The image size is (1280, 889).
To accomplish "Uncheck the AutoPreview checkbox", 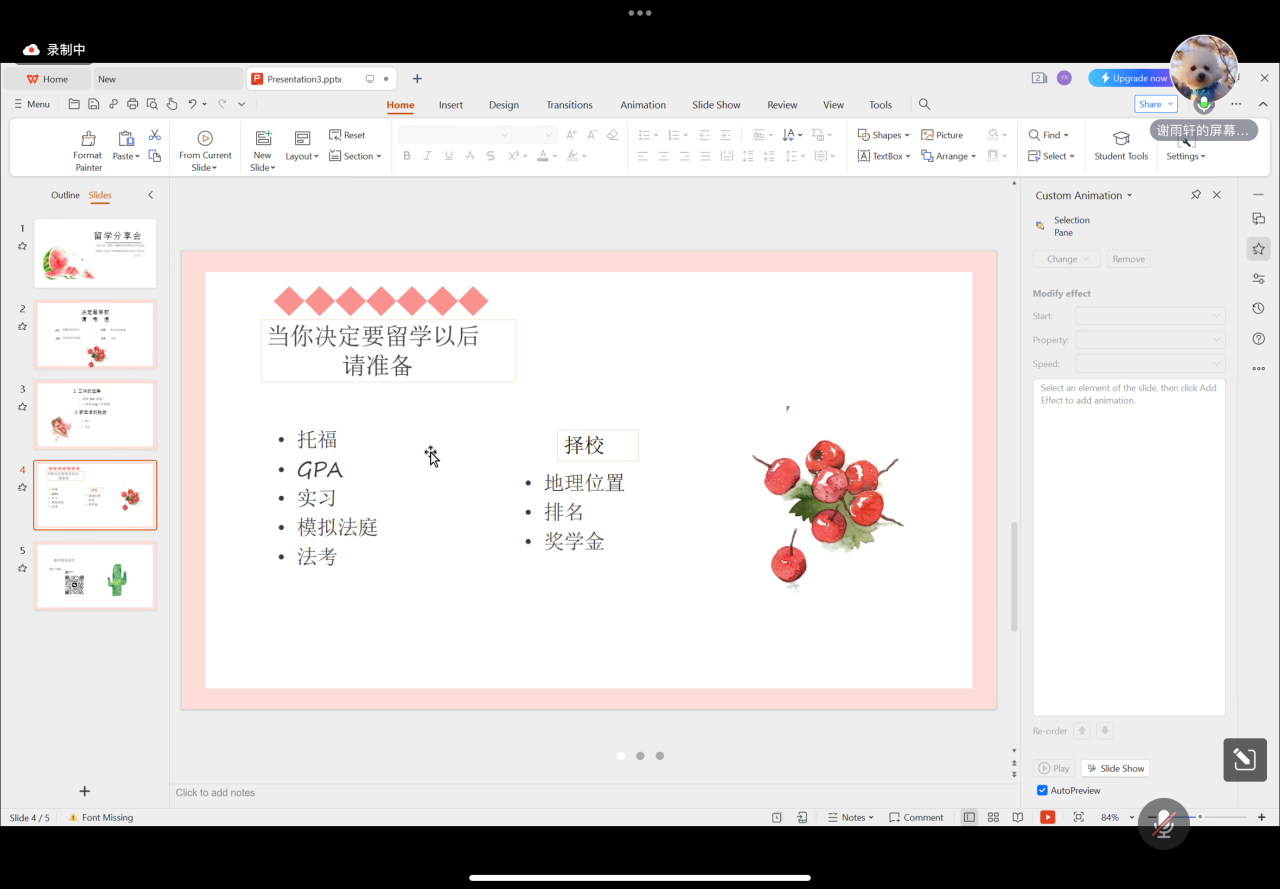I will click(1042, 790).
